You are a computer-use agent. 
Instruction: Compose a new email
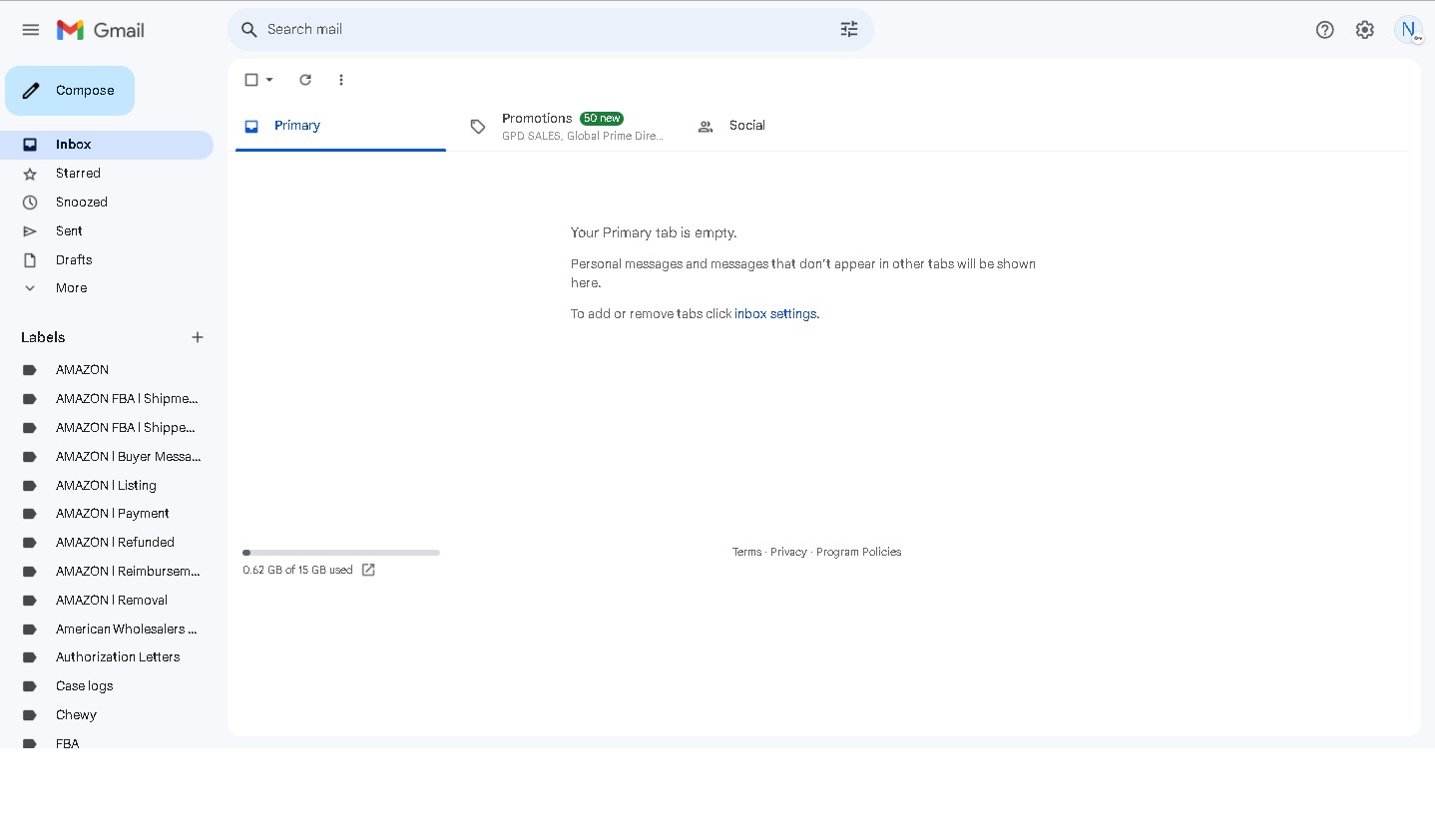[70, 91]
